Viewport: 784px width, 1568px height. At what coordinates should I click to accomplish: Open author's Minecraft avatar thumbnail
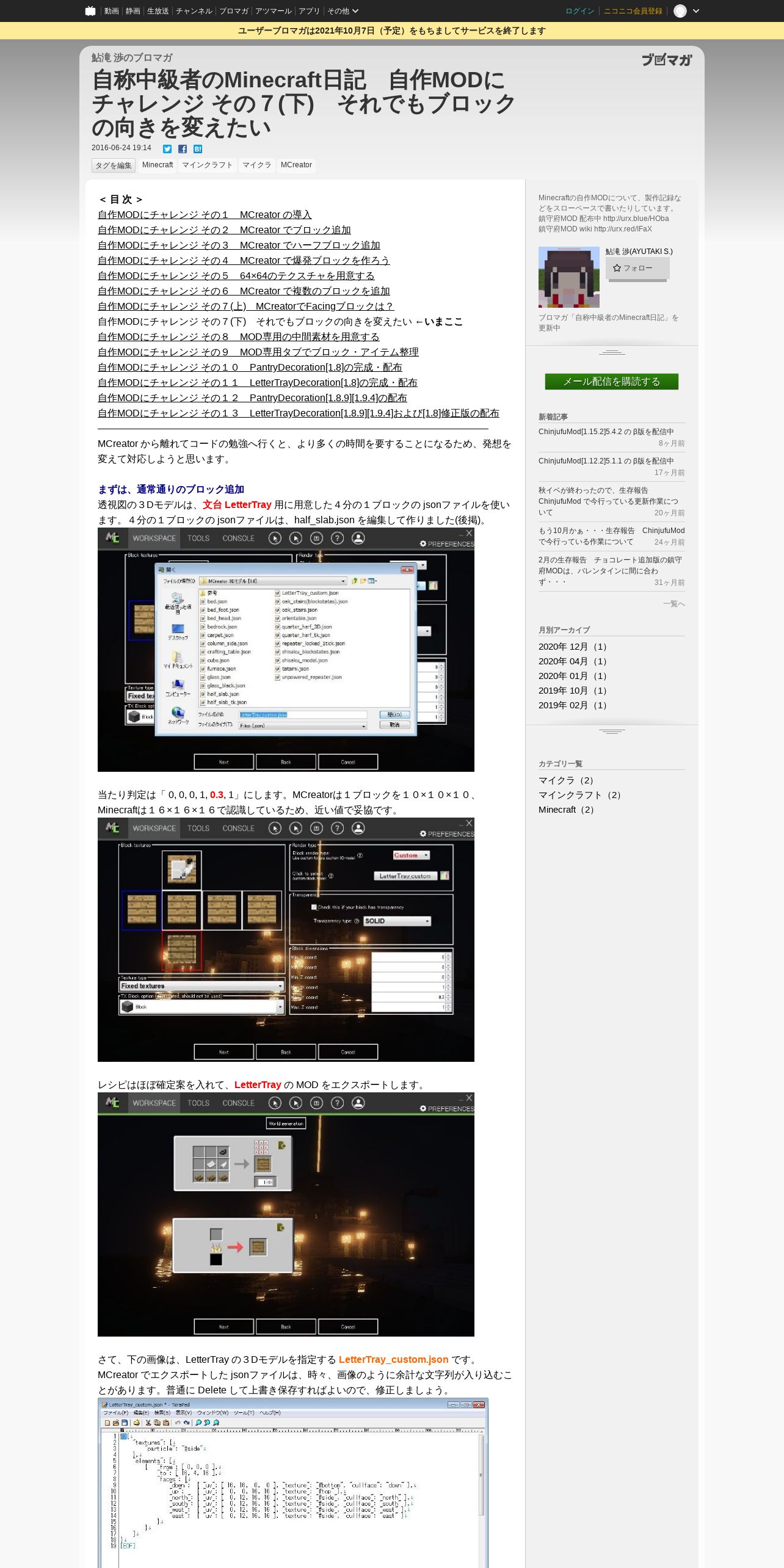[x=569, y=277]
